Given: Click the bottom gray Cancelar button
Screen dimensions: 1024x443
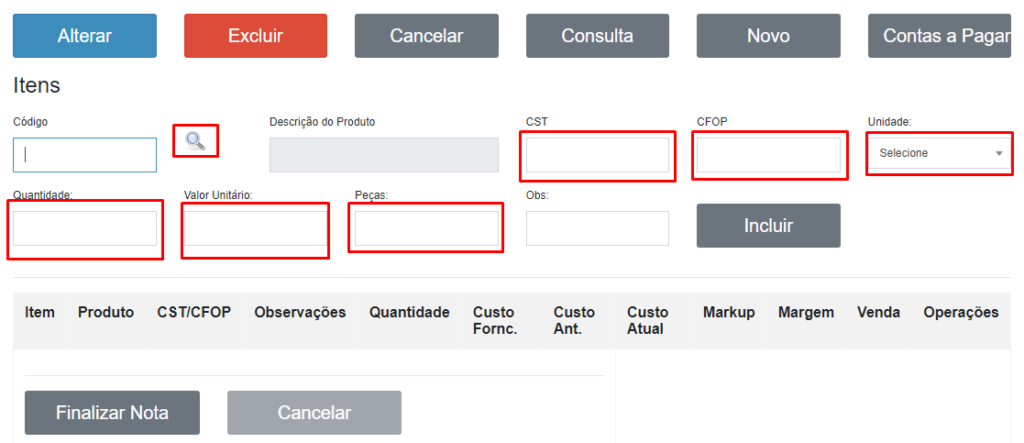Looking at the screenshot, I should point(314,413).
